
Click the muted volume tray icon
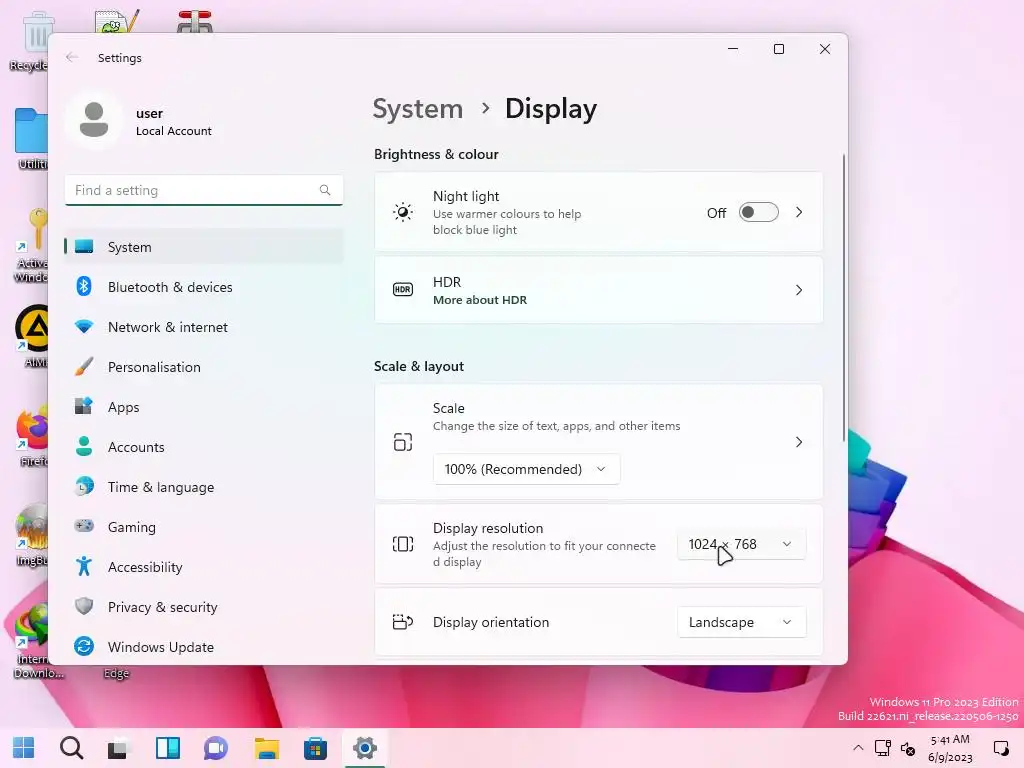click(908, 748)
